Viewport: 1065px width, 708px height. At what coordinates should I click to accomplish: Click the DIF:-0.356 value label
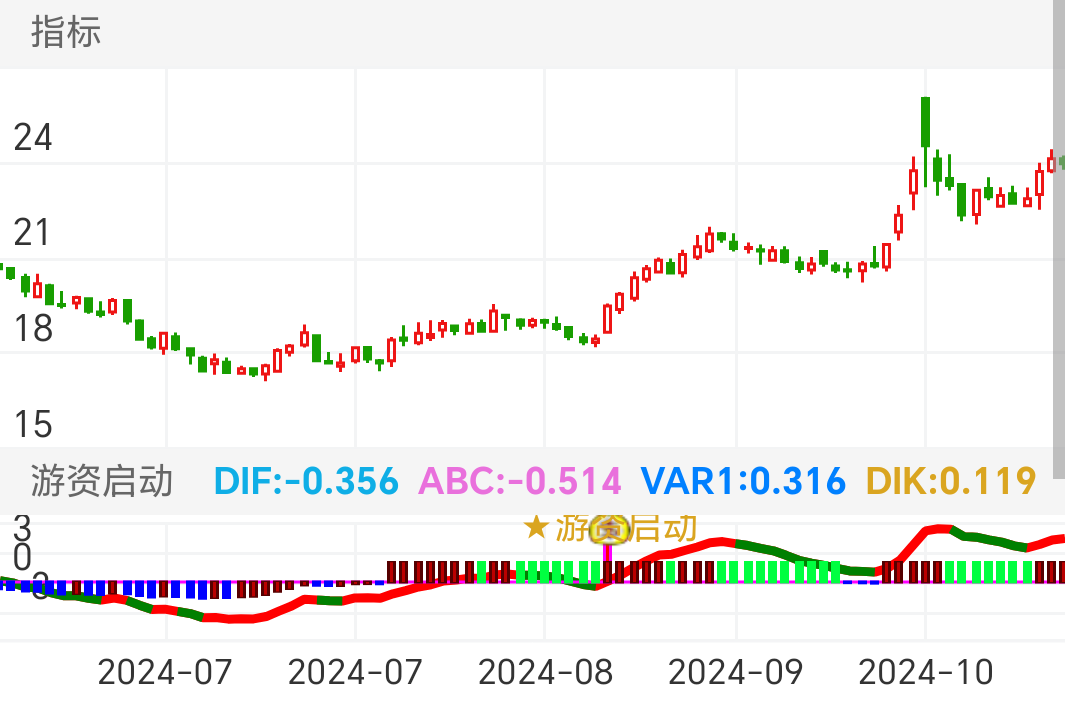pos(306,481)
